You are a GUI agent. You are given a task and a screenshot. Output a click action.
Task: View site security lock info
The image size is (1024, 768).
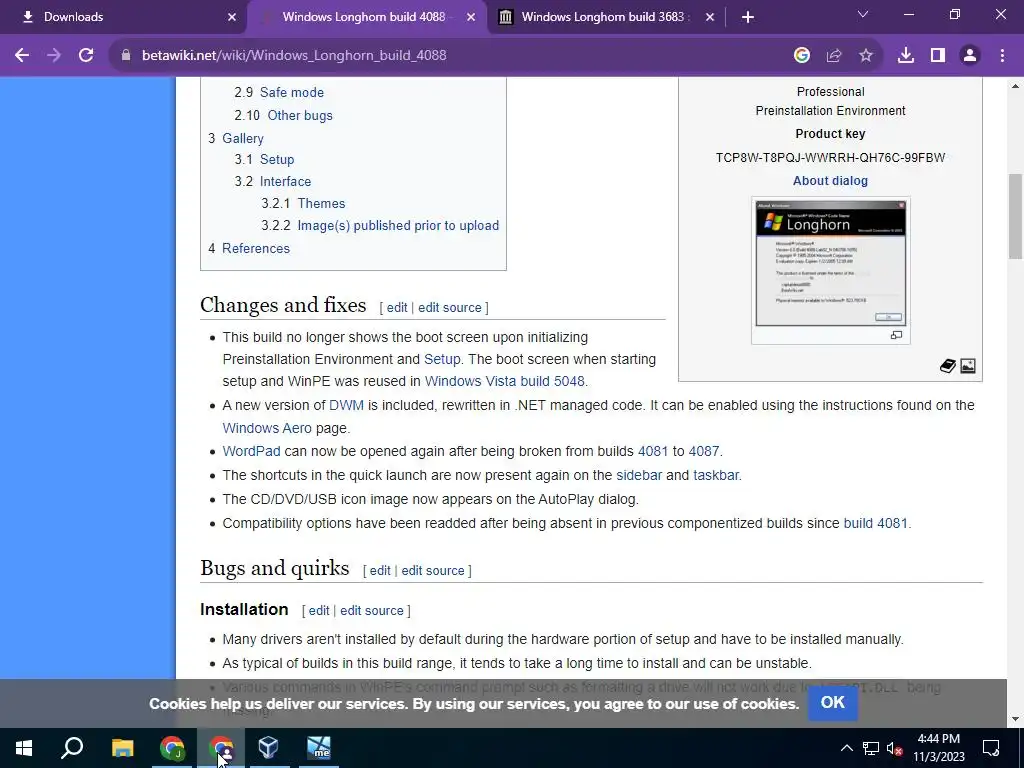click(126, 56)
